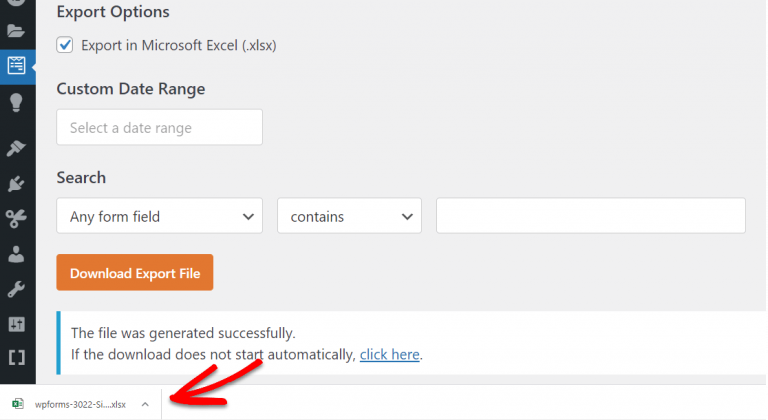
Task: Click the empty search text field
Action: 591,216
